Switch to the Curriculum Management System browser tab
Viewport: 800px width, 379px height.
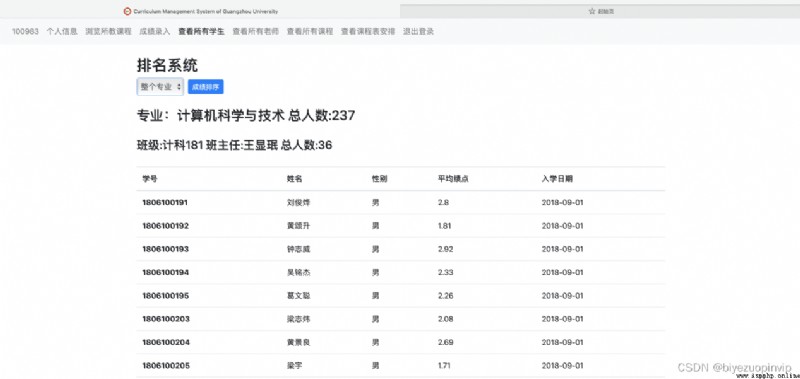(x=200, y=11)
